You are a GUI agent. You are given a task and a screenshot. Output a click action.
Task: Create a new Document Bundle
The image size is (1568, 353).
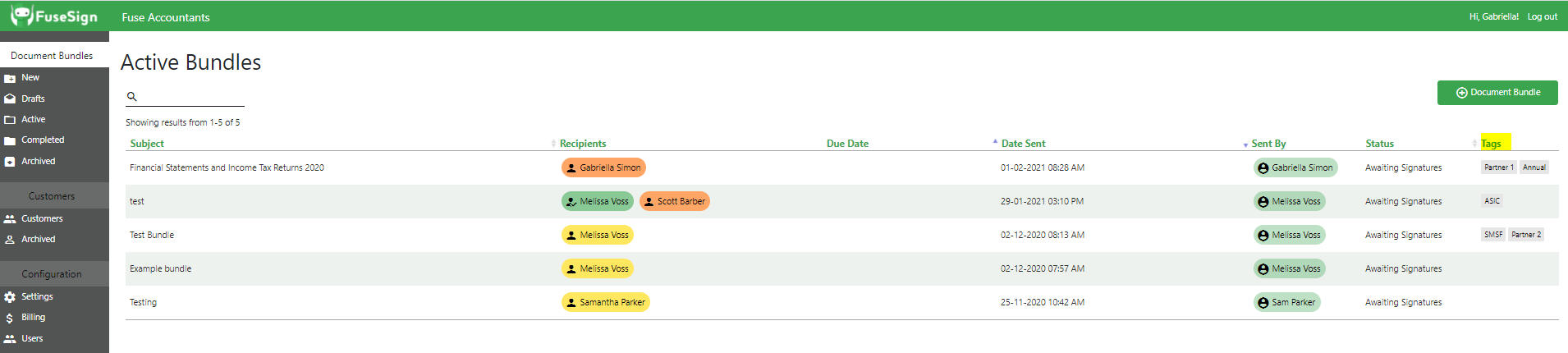click(1497, 93)
